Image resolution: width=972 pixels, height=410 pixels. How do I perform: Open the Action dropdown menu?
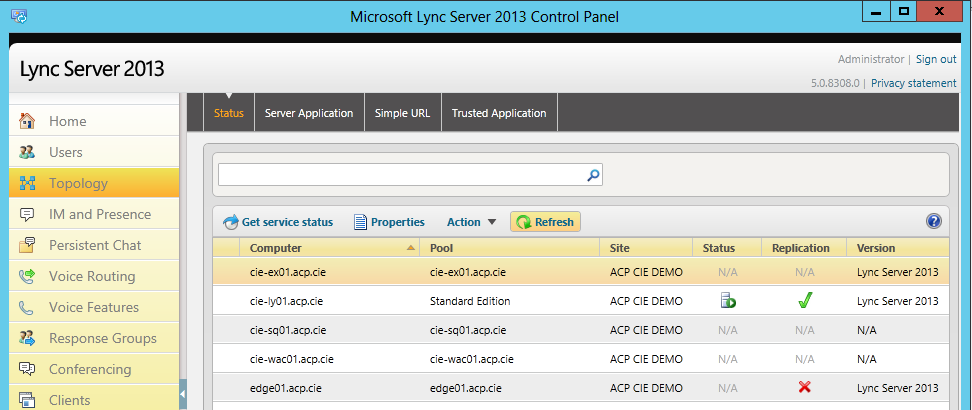pyautogui.click(x=471, y=222)
